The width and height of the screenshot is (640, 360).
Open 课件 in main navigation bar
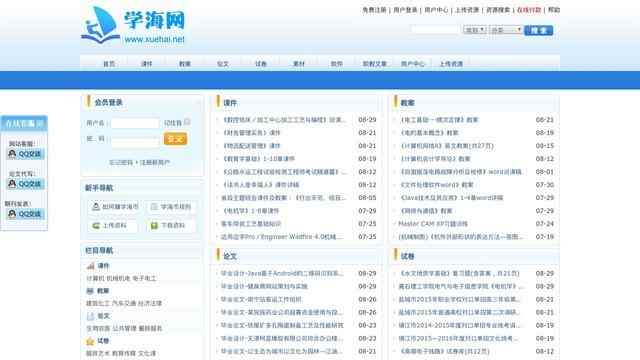[x=147, y=64]
